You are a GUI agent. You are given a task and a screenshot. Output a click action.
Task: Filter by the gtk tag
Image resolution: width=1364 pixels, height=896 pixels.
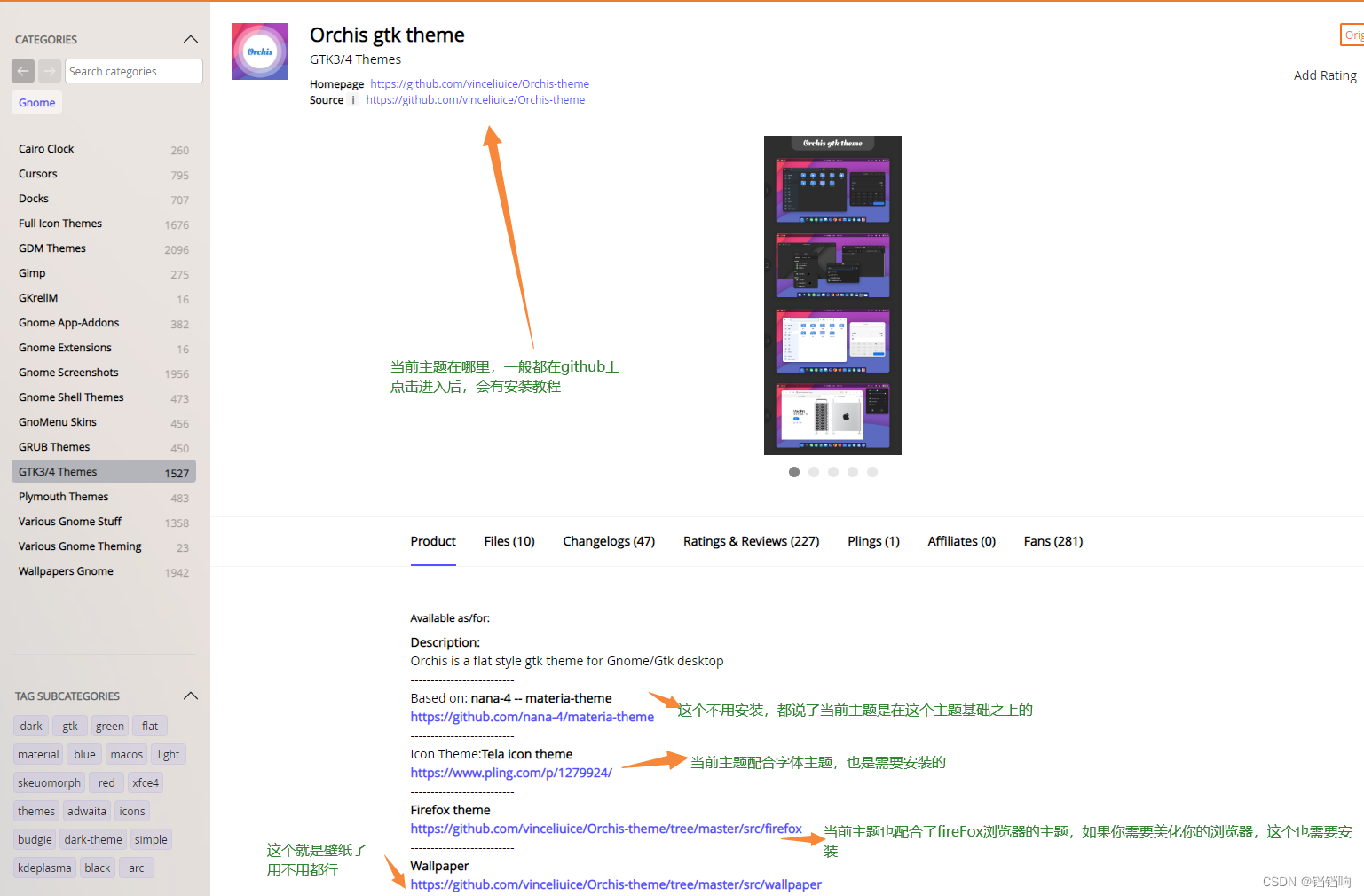point(70,726)
